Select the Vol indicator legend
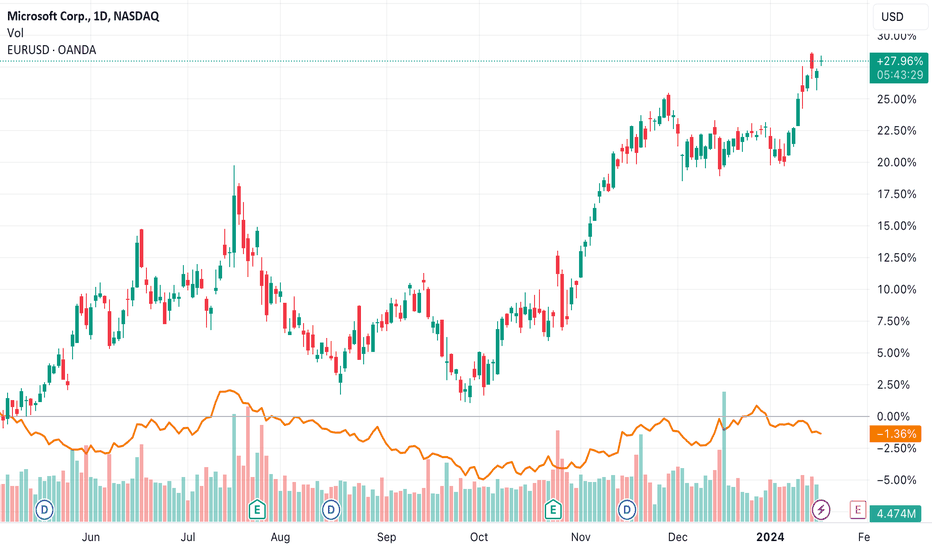The width and height of the screenshot is (932, 550). coord(15,33)
